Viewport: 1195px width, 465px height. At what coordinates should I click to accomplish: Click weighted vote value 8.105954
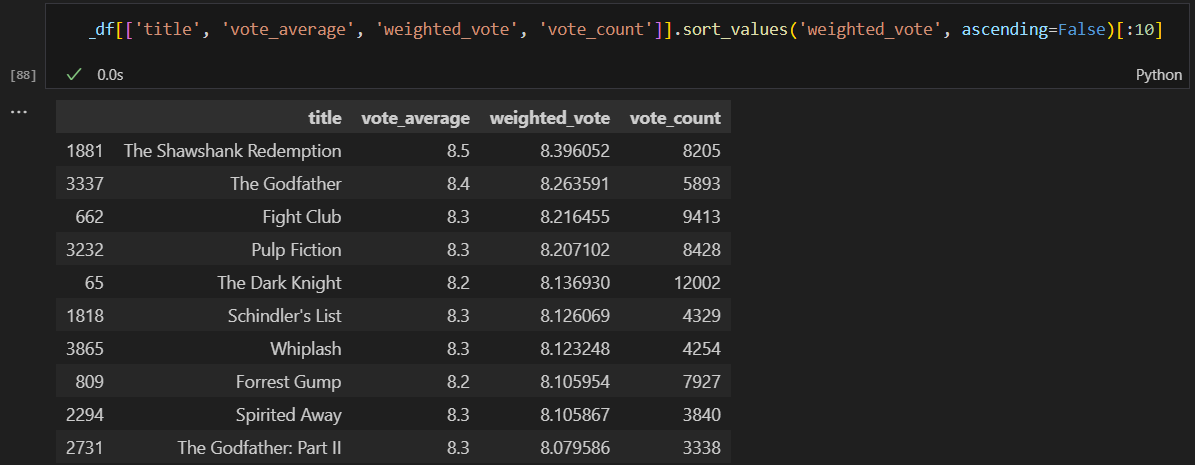click(x=575, y=381)
